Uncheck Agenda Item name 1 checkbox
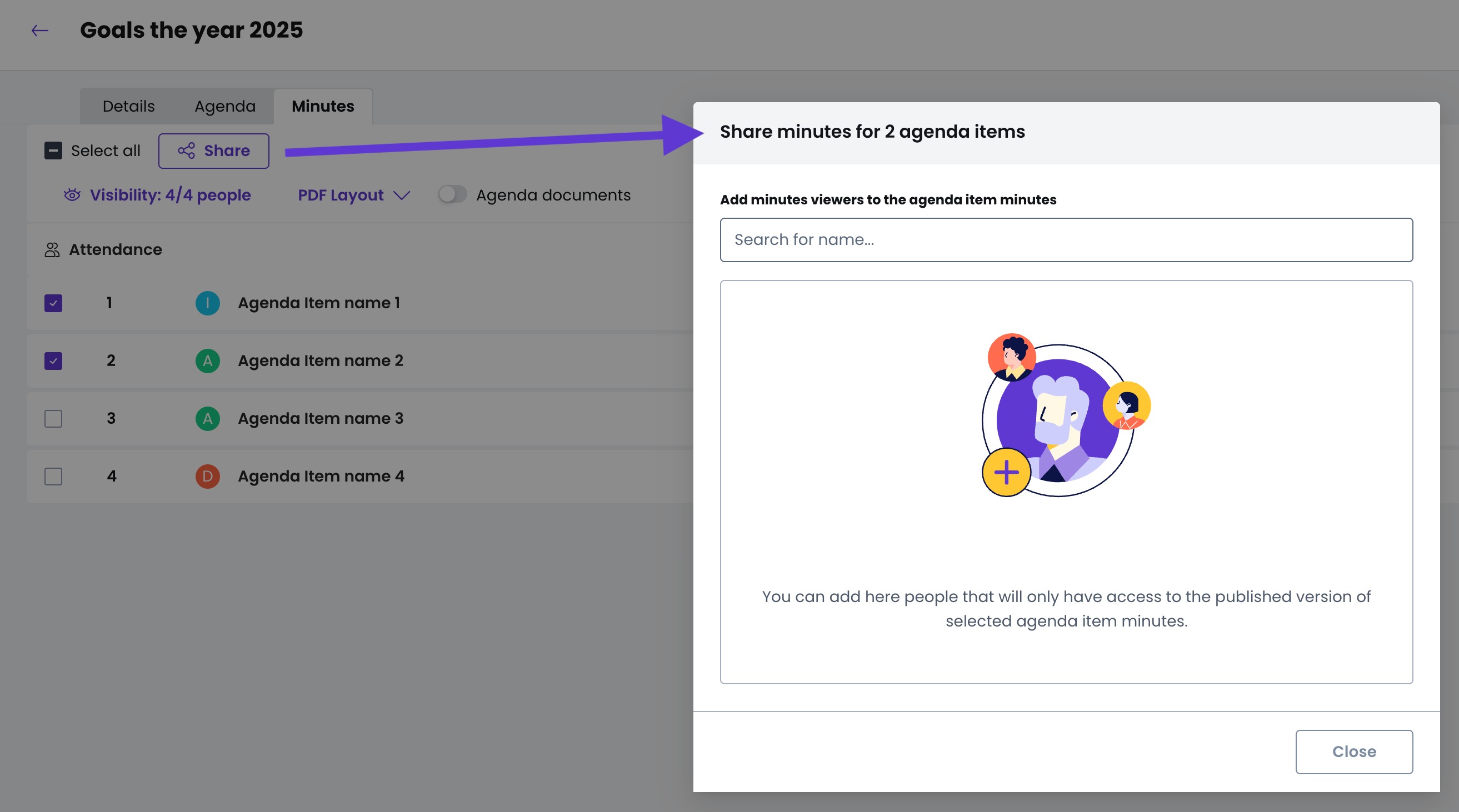The image size is (1459, 812). pyautogui.click(x=53, y=303)
